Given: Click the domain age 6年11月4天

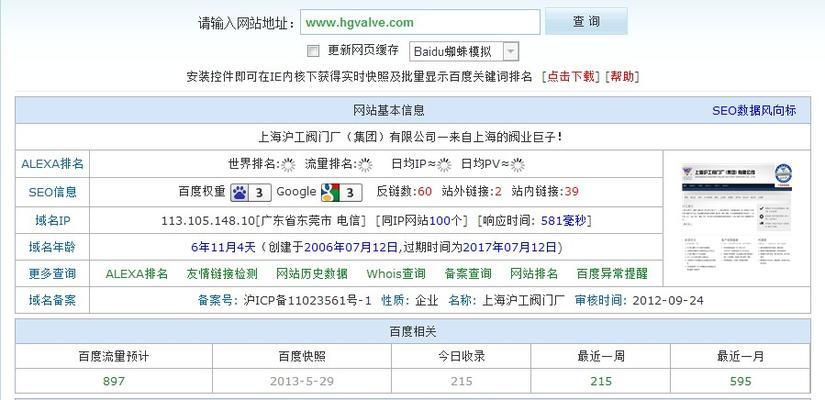Looking at the screenshot, I should coord(223,247).
